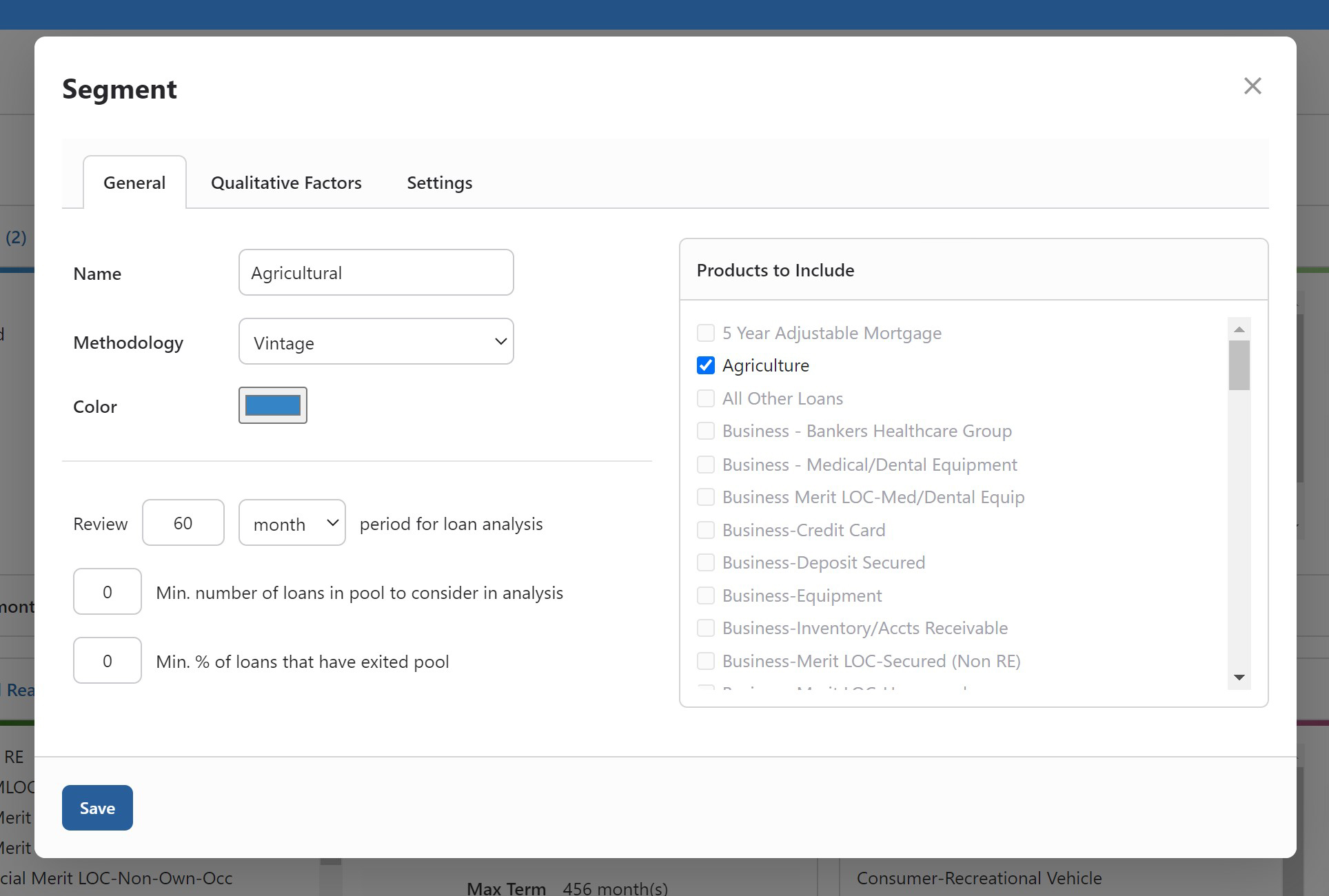Image resolution: width=1329 pixels, height=896 pixels.
Task: Click the Name field containing Agricultural
Action: pos(376,273)
